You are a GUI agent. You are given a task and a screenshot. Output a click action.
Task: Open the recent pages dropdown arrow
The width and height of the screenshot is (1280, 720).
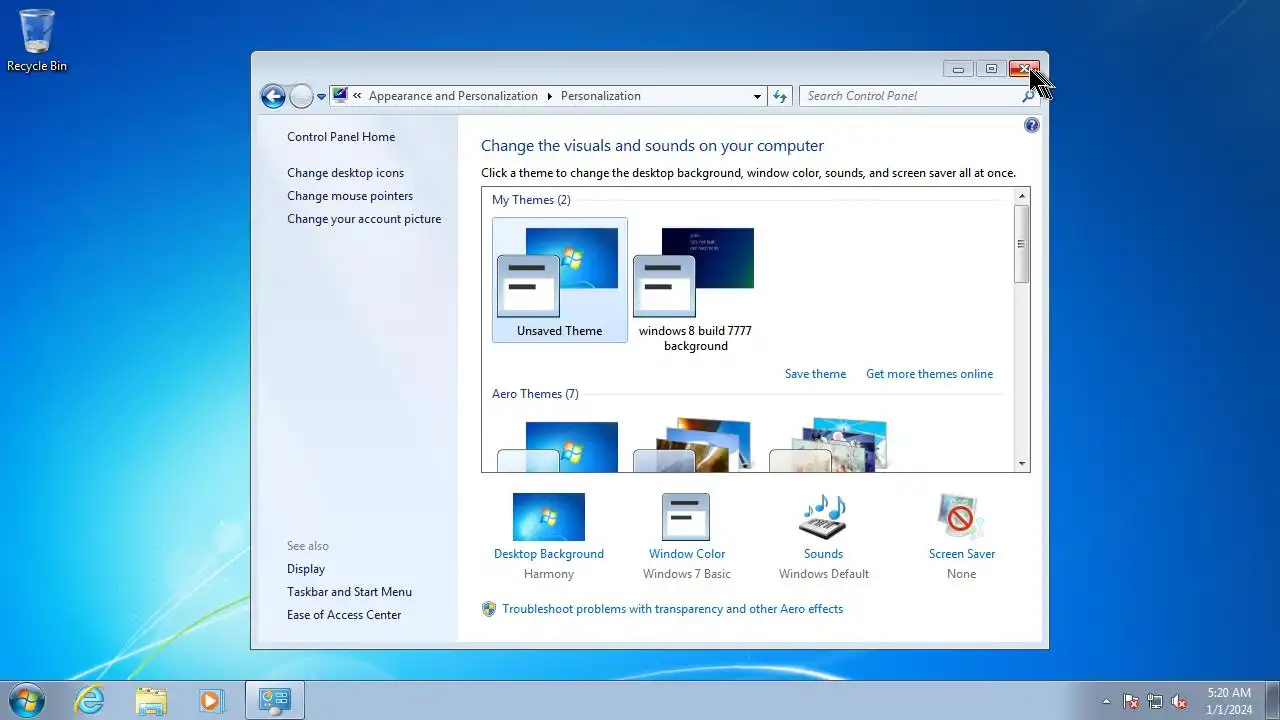tap(321, 97)
